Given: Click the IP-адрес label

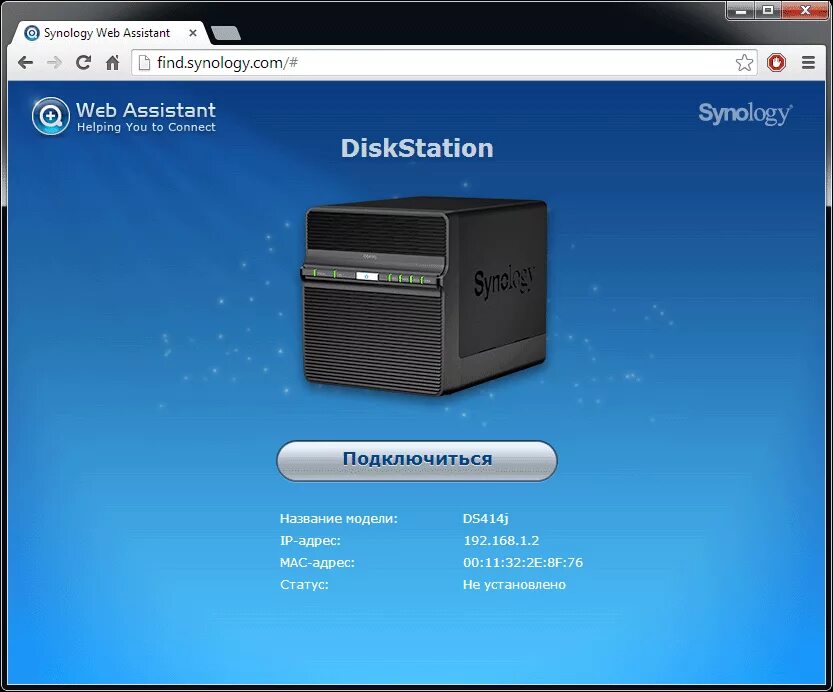Looking at the screenshot, I should (x=310, y=541).
